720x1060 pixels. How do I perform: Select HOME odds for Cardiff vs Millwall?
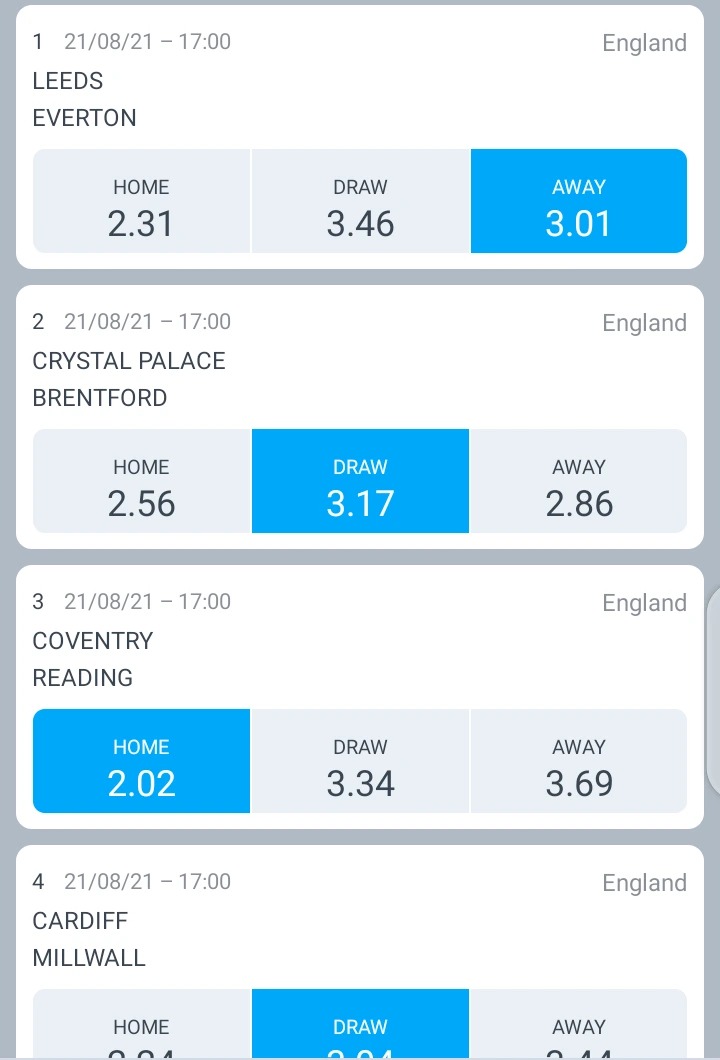click(141, 1023)
